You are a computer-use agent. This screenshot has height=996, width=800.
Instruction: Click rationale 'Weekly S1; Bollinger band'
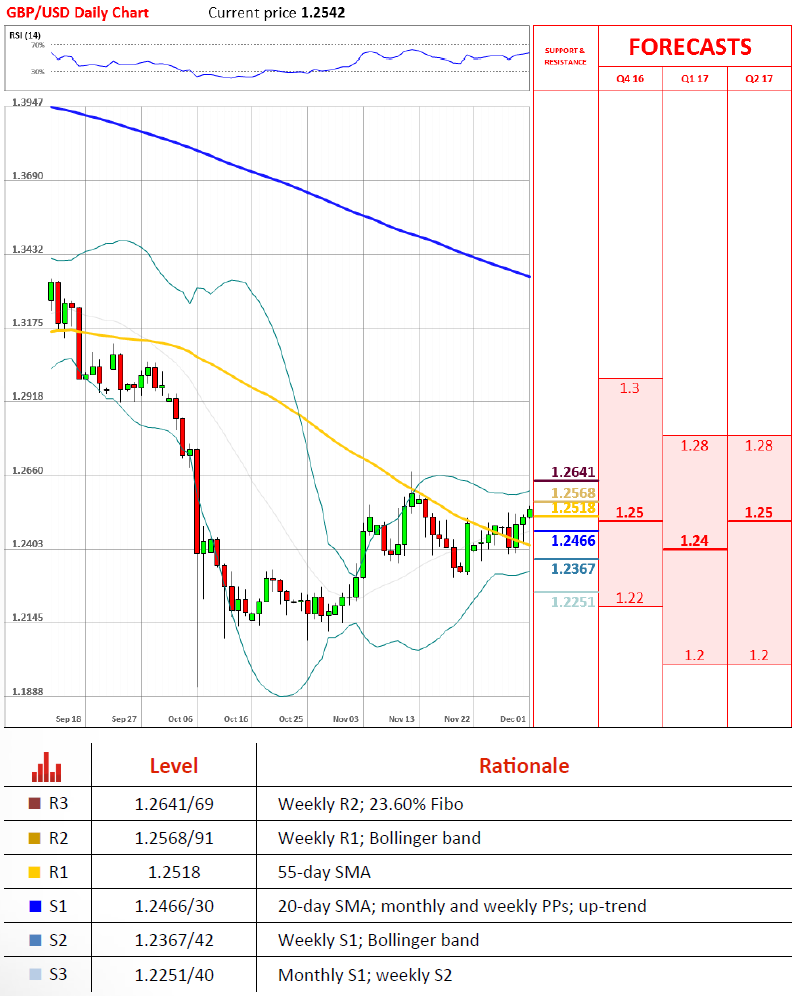click(x=378, y=940)
